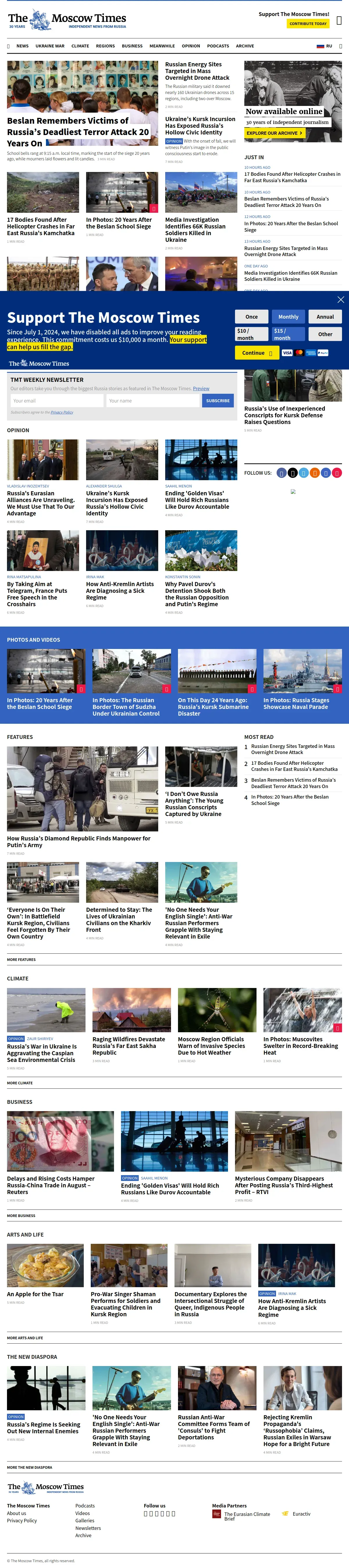Open the NEWS menu item
Image resolution: width=349 pixels, height=1568 pixels.
[22, 46]
